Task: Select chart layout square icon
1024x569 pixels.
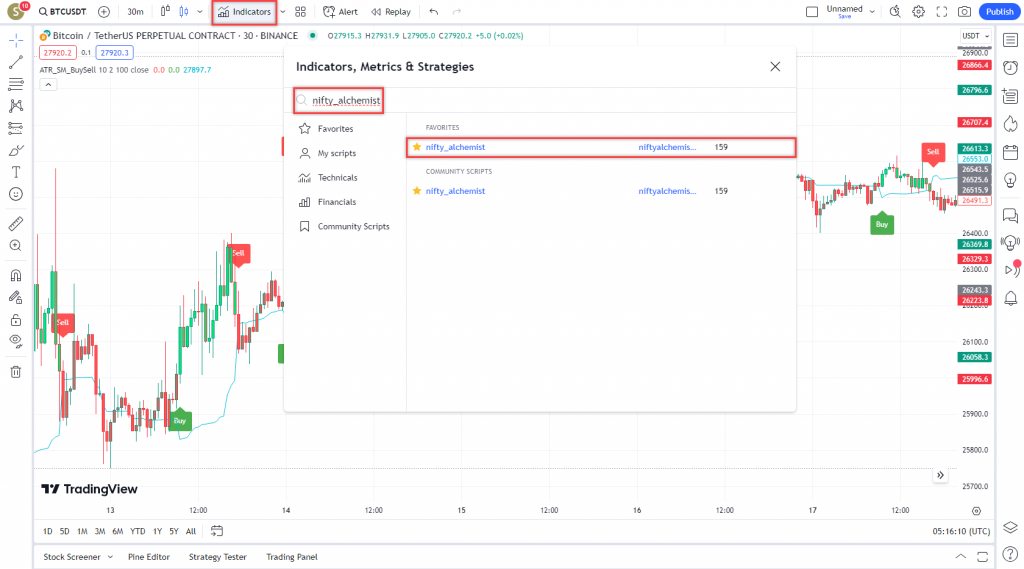Action: (x=812, y=12)
